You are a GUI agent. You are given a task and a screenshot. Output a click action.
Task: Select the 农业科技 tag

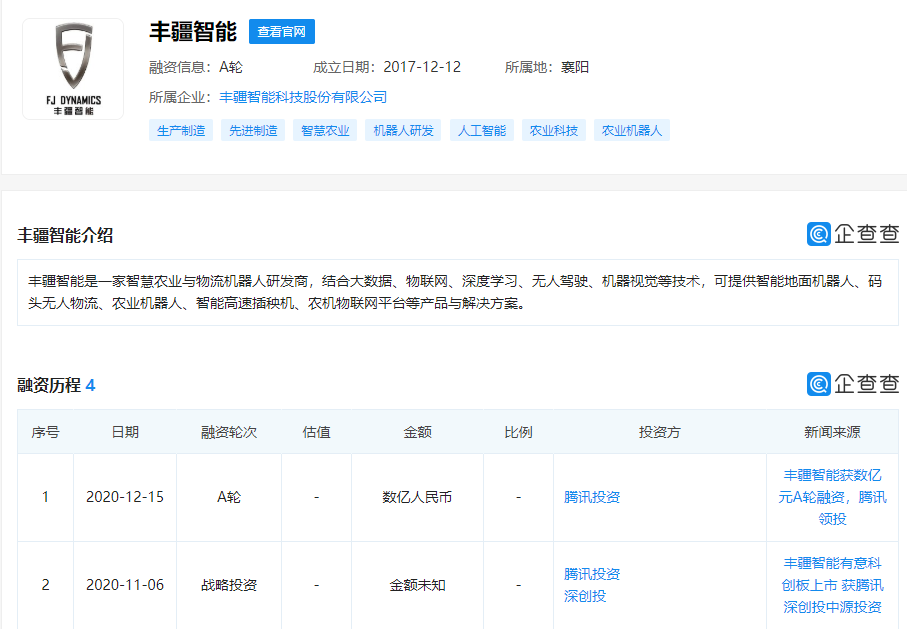pos(554,130)
